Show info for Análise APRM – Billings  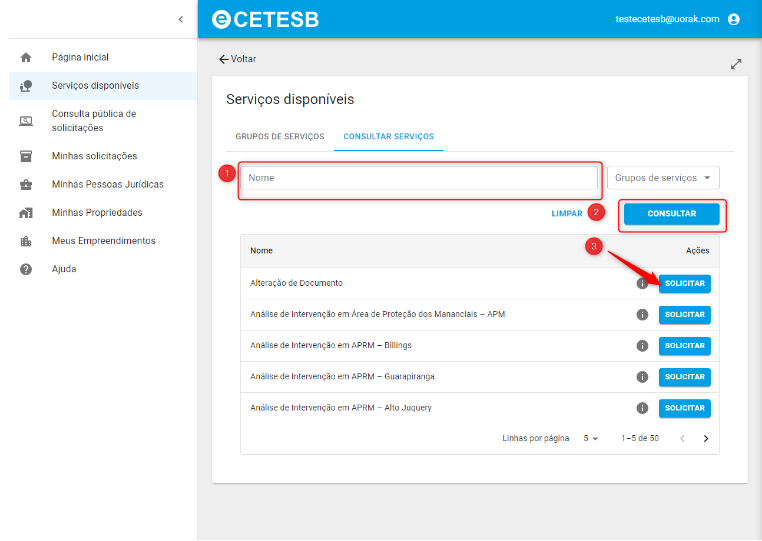tap(642, 346)
